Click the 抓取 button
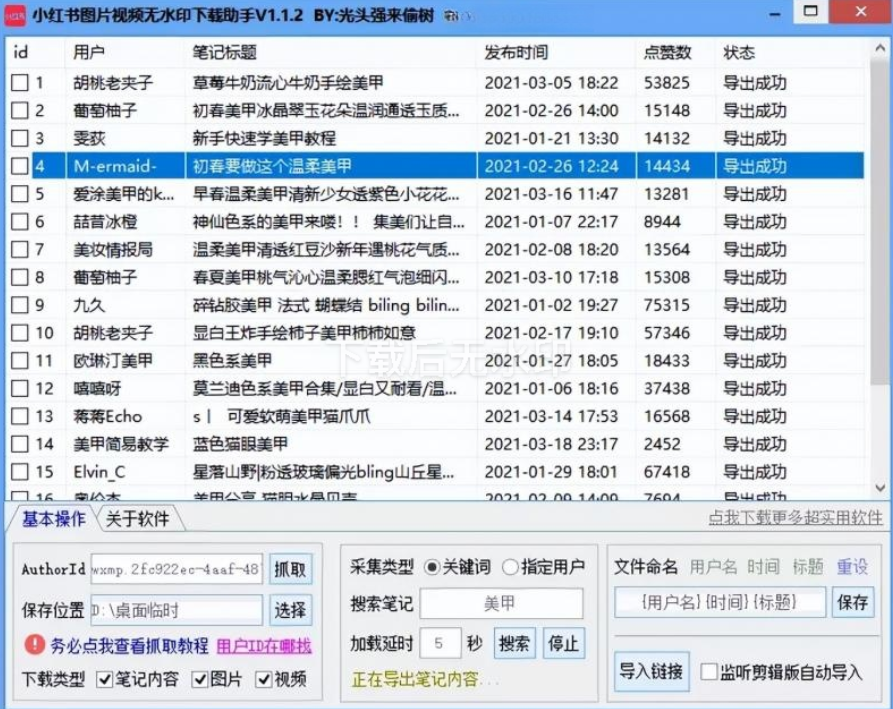893x709 pixels. [290, 569]
